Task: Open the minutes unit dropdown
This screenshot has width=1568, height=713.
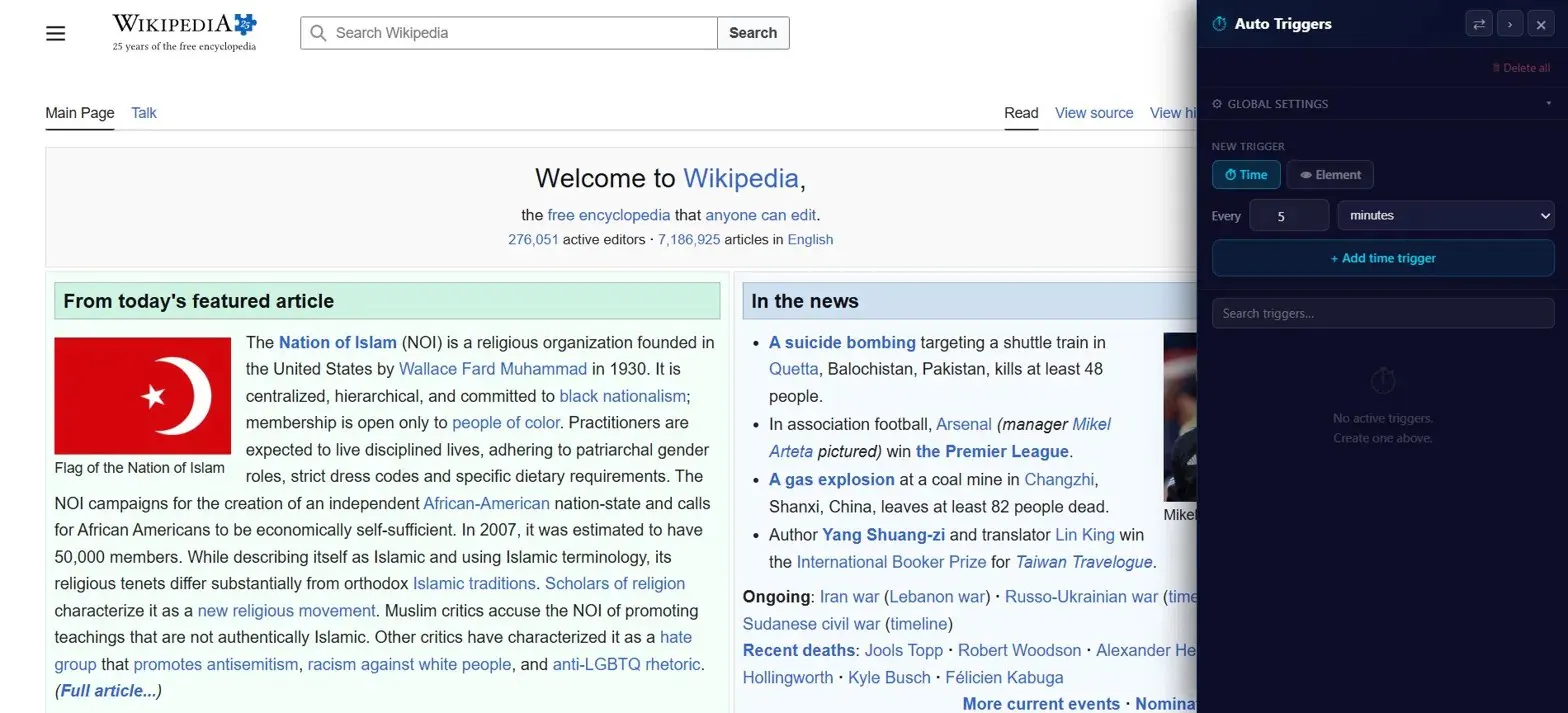Action: click(1446, 215)
